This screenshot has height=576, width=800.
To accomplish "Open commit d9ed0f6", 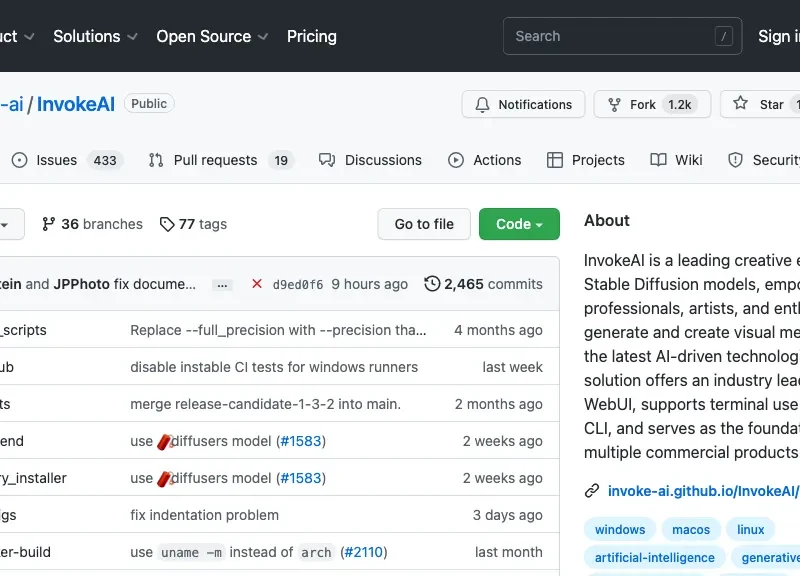I will (298, 285).
